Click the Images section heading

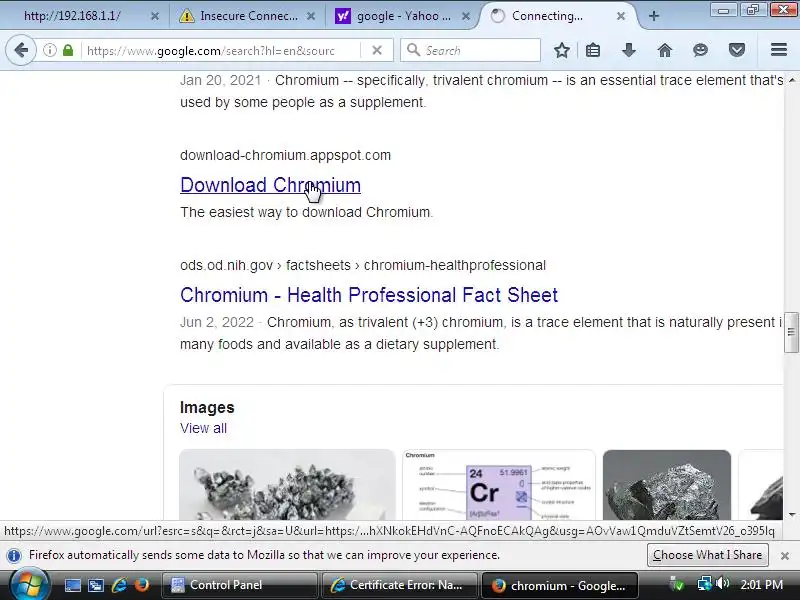(207, 407)
